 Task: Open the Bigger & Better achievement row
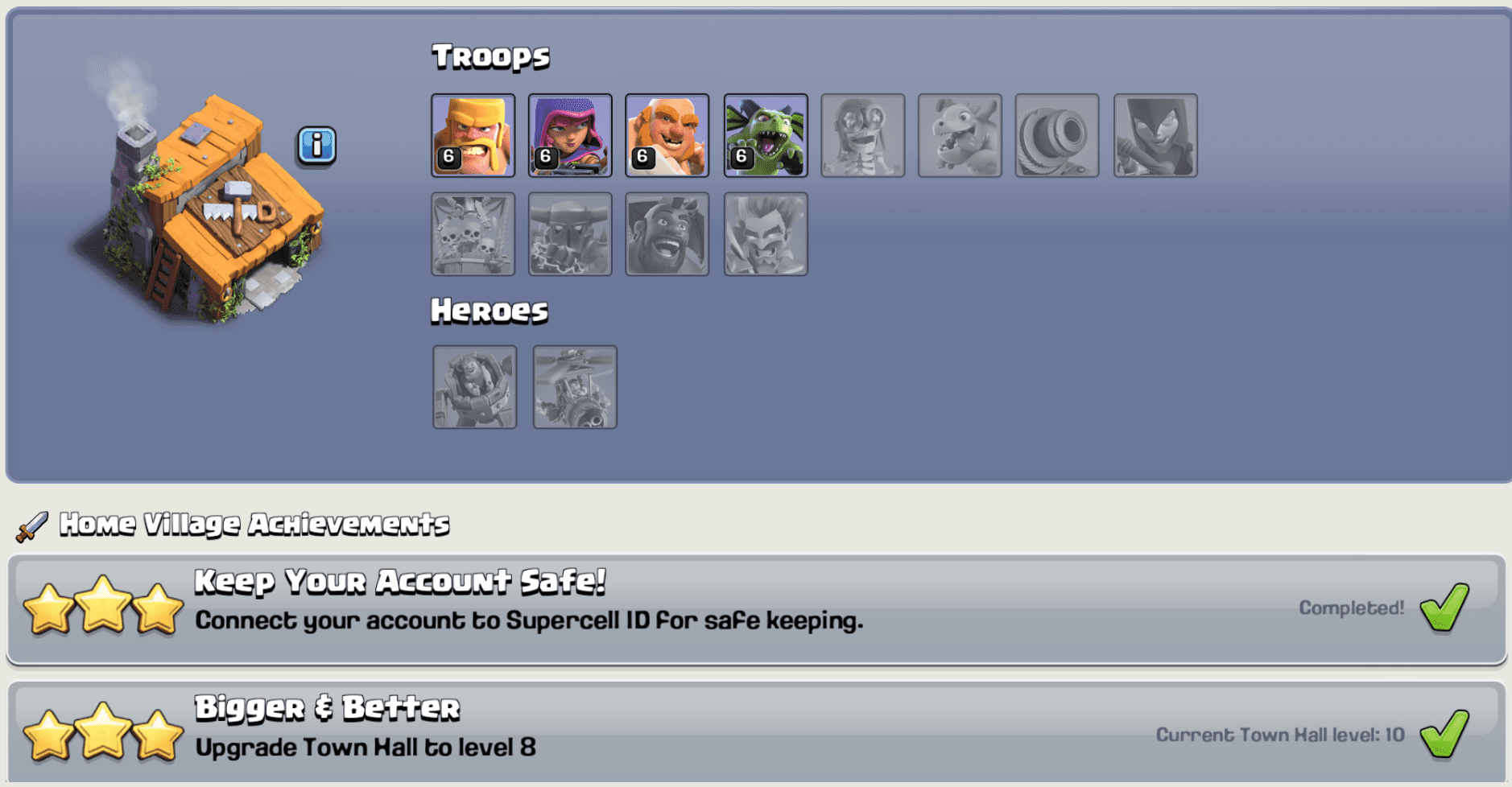click(757, 731)
